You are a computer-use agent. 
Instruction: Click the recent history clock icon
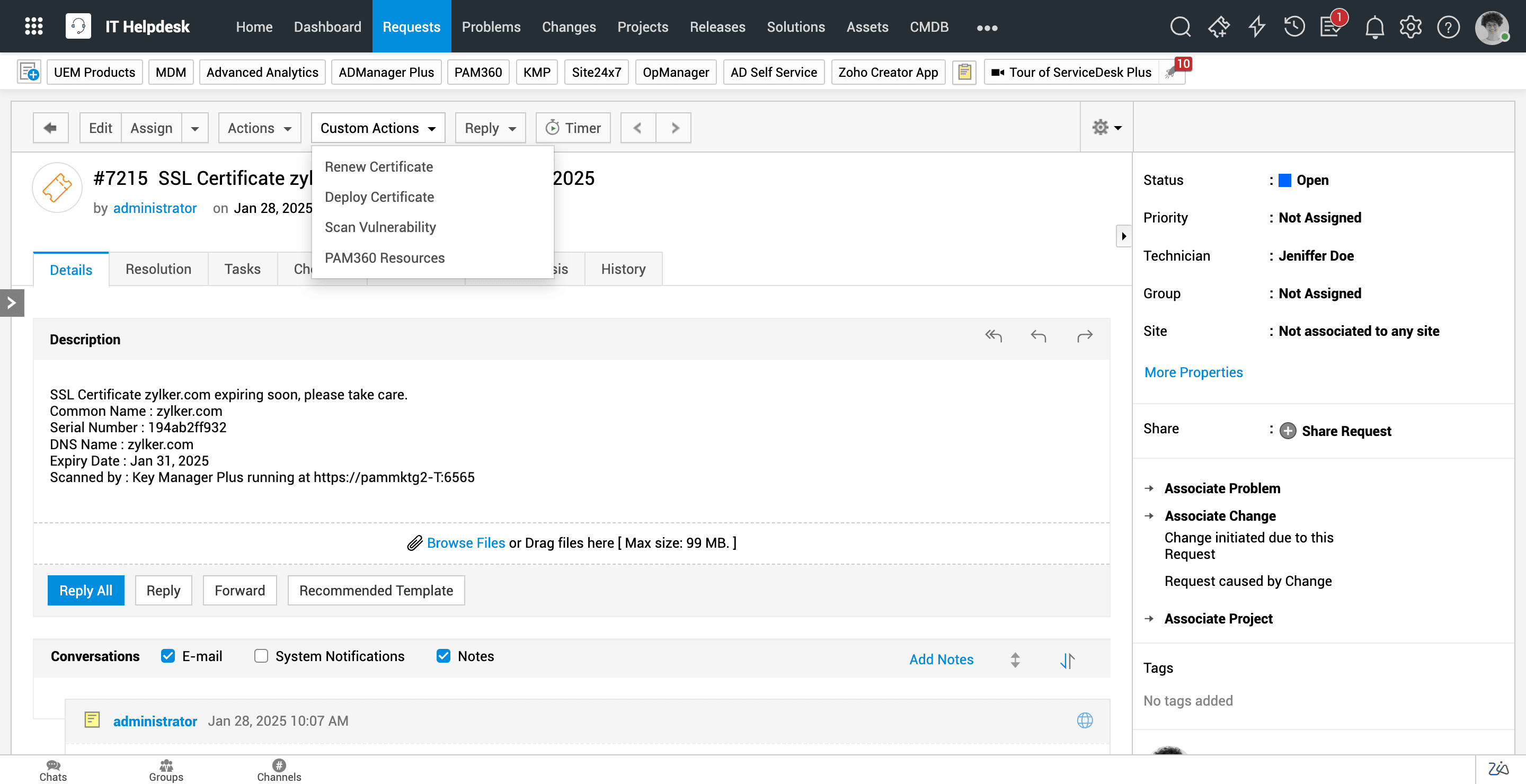[1294, 27]
